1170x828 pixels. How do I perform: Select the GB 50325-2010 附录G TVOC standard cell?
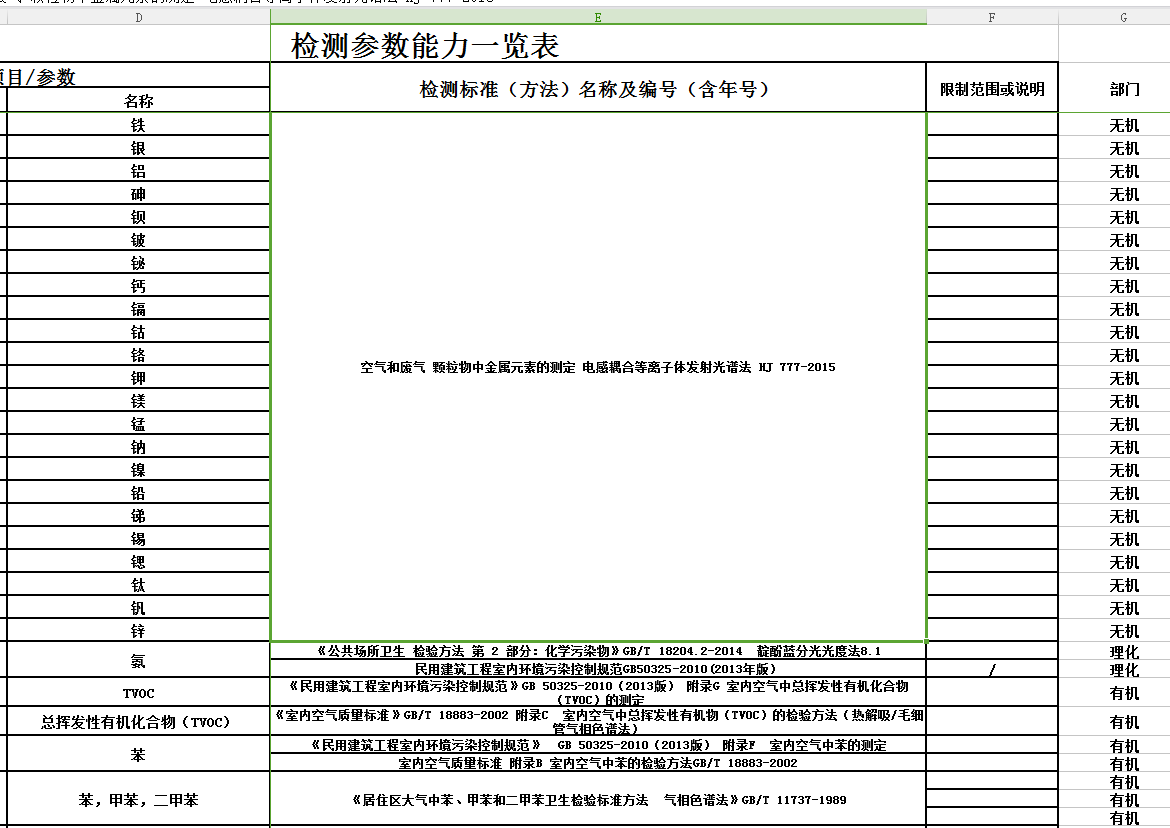598,692
